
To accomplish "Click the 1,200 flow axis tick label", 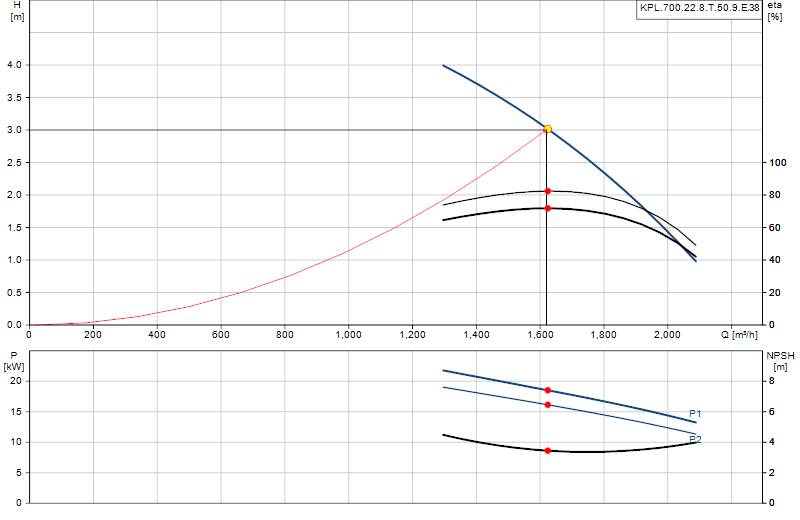I will click(412, 335).
